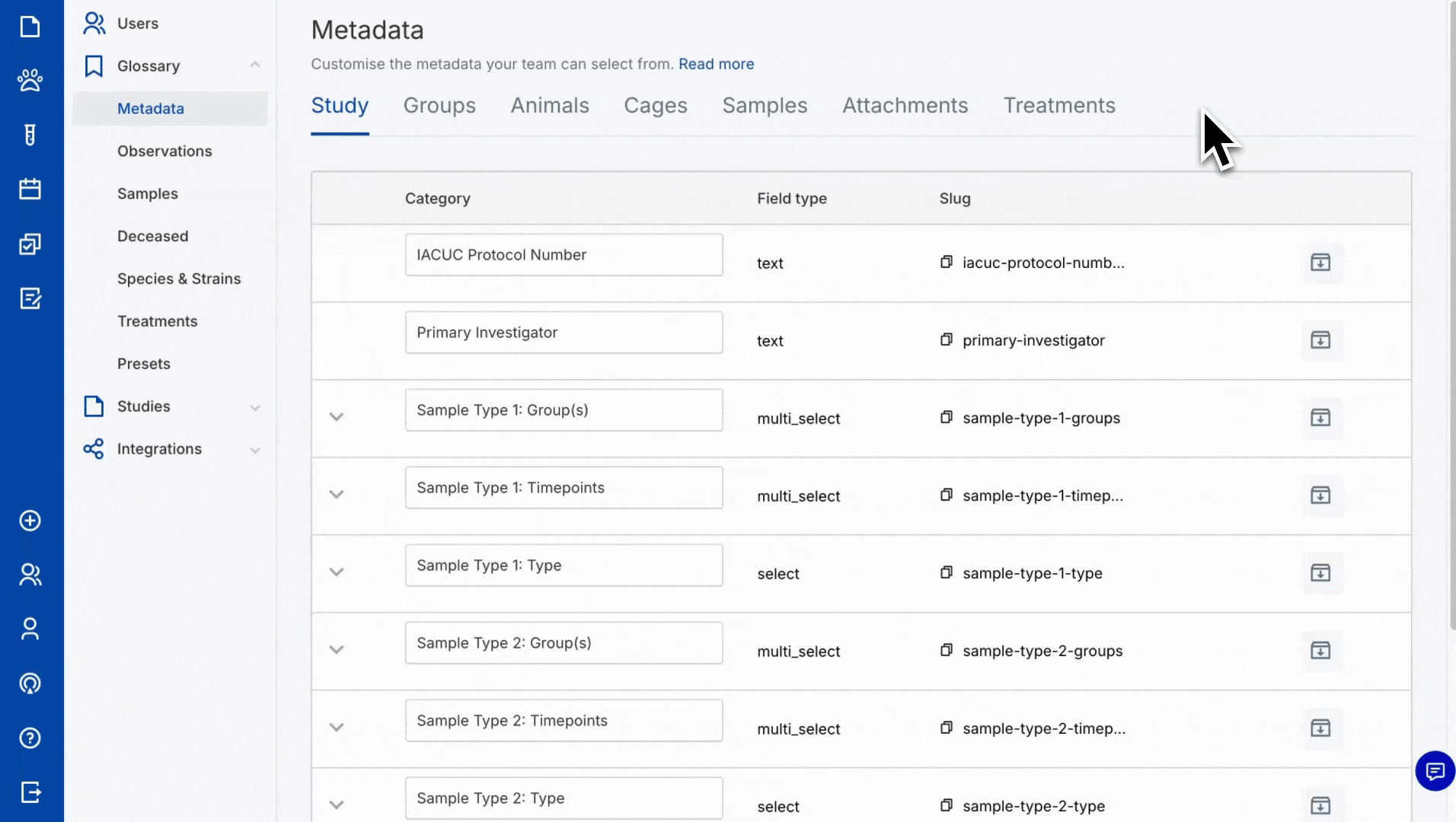
Task: Switch to the Animals tab
Action: coord(549,106)
